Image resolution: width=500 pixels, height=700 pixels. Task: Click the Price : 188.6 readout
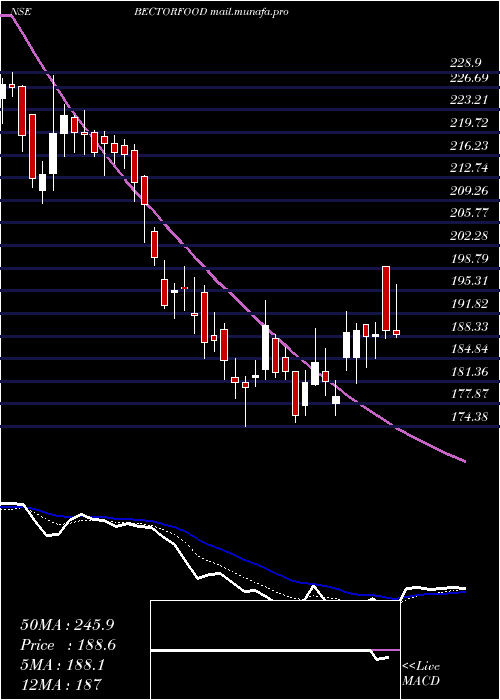tap(68, 645)
